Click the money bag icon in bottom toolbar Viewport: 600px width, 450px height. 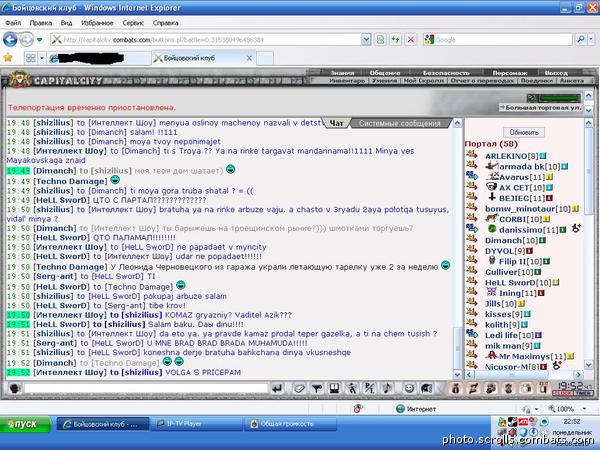click(455, 389)
